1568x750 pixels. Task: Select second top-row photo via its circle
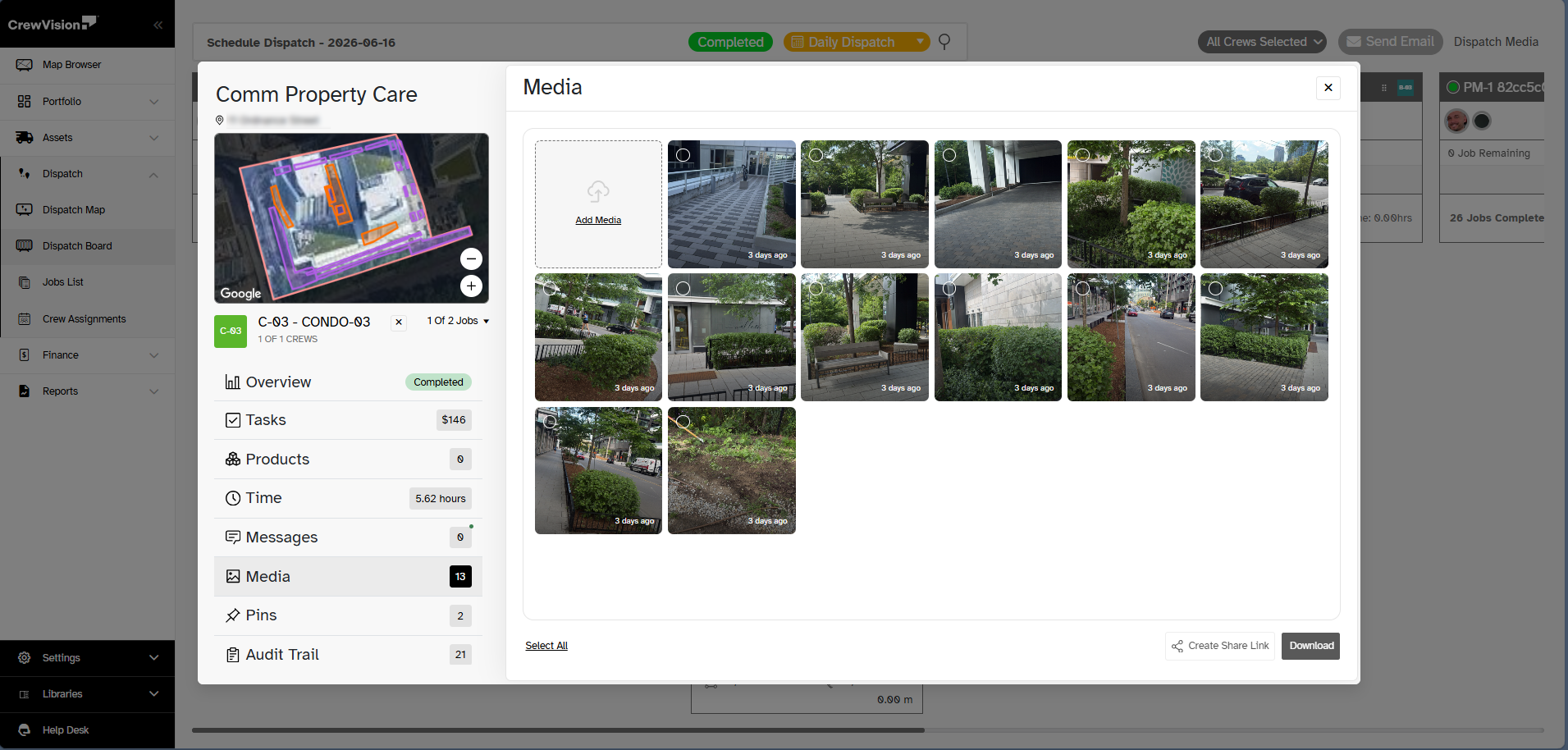coord(816,155)
